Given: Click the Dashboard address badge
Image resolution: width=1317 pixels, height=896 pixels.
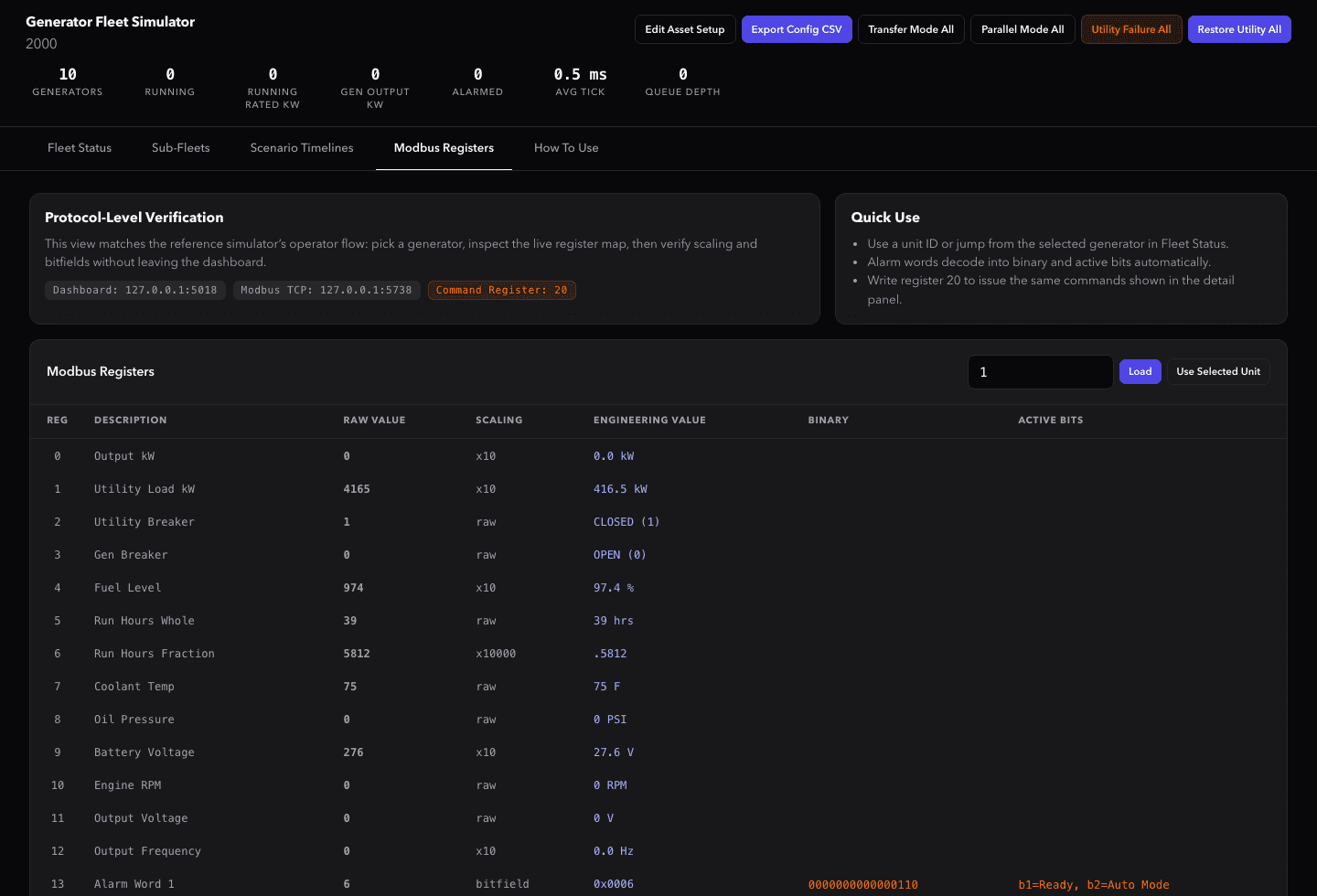Looking at the screenshot, I should pyautogui.click(x=135, y=290).
